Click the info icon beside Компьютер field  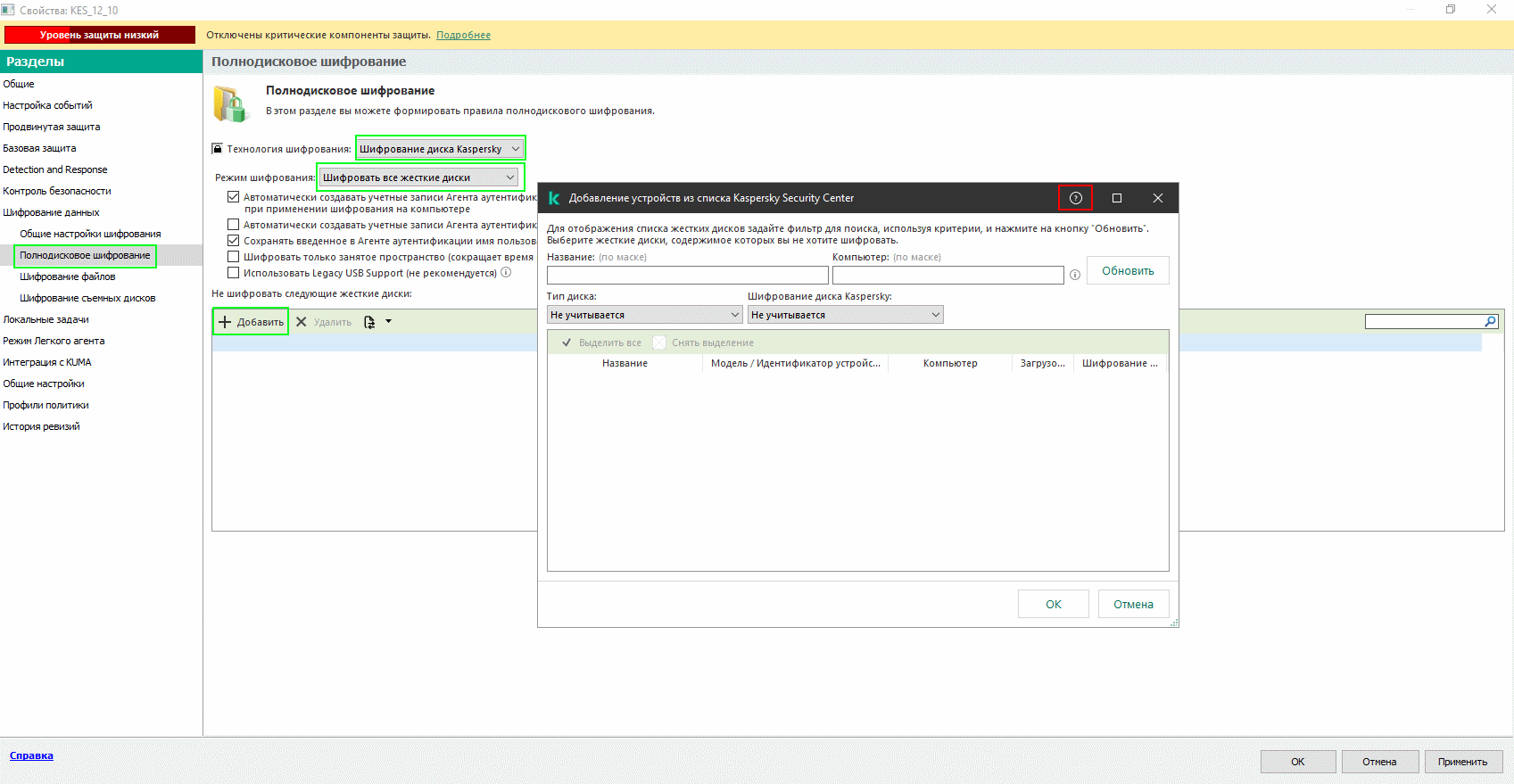[1075, 276]
